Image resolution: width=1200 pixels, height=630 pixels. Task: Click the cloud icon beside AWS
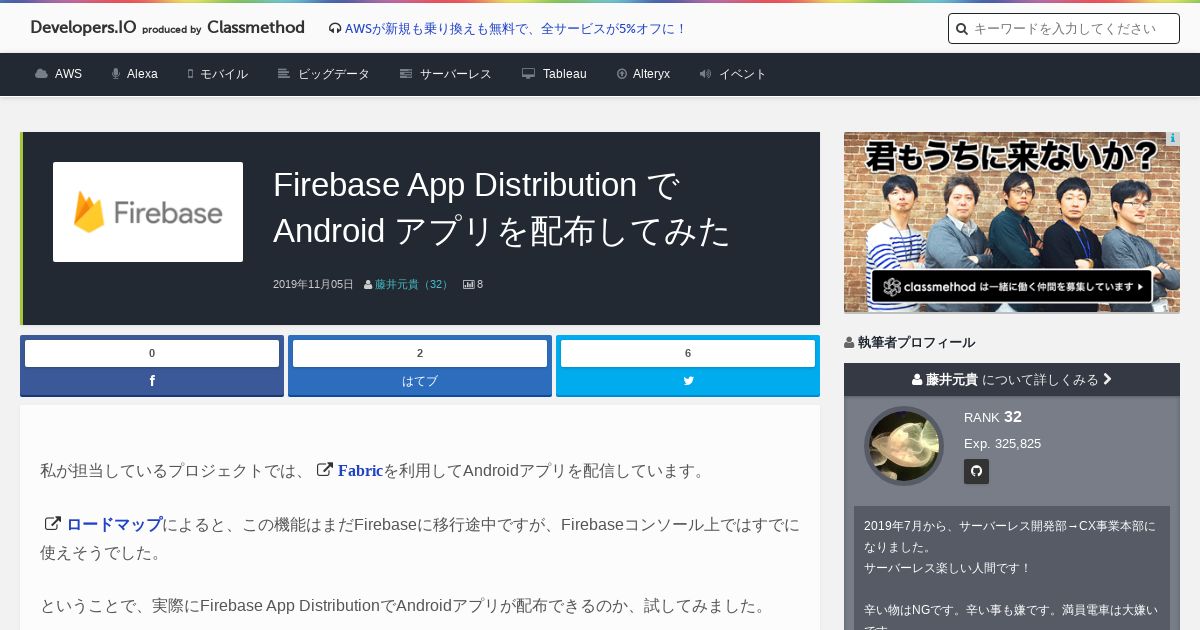coord(41,74)
